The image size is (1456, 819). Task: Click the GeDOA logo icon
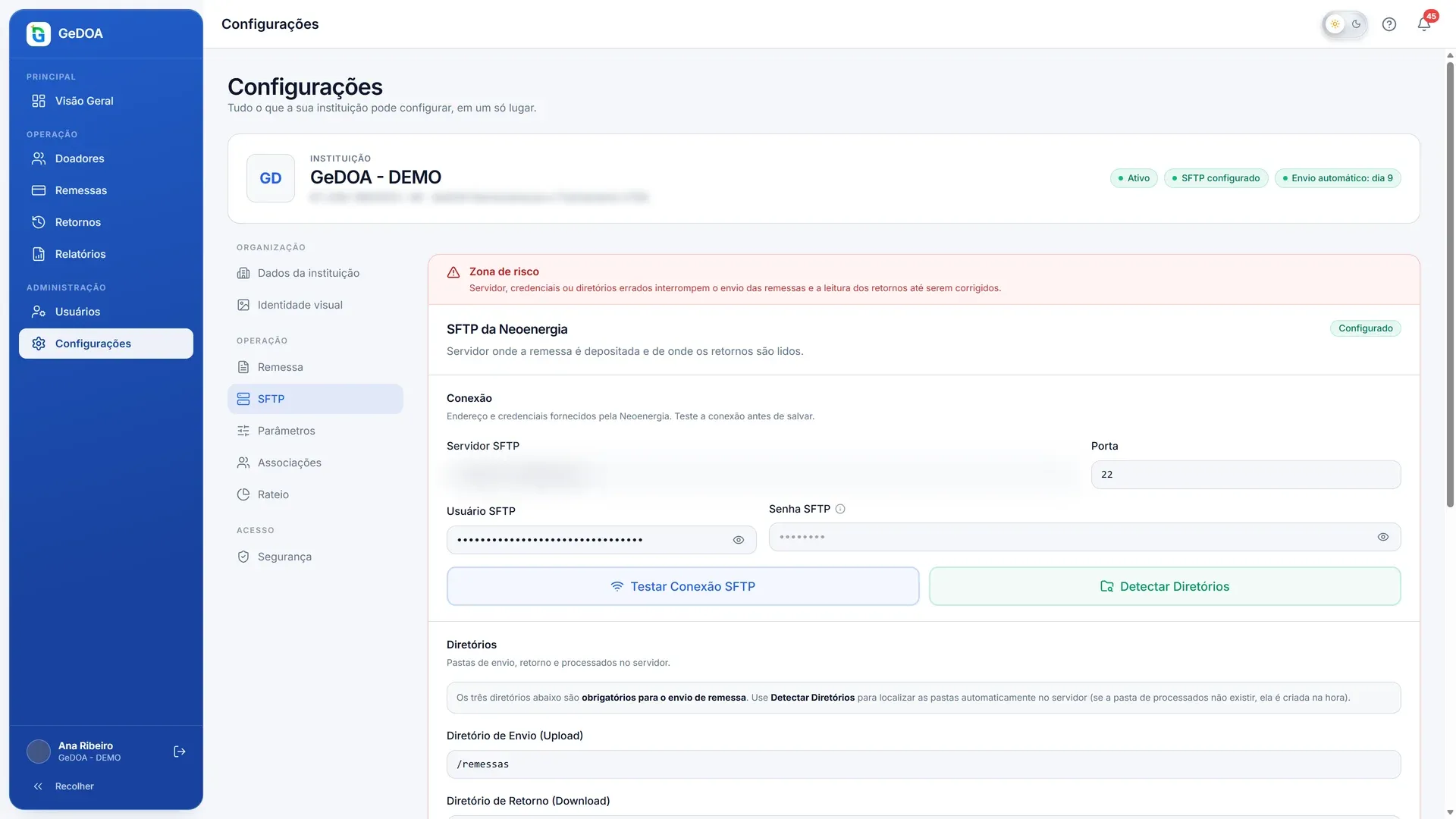(39, 33)
